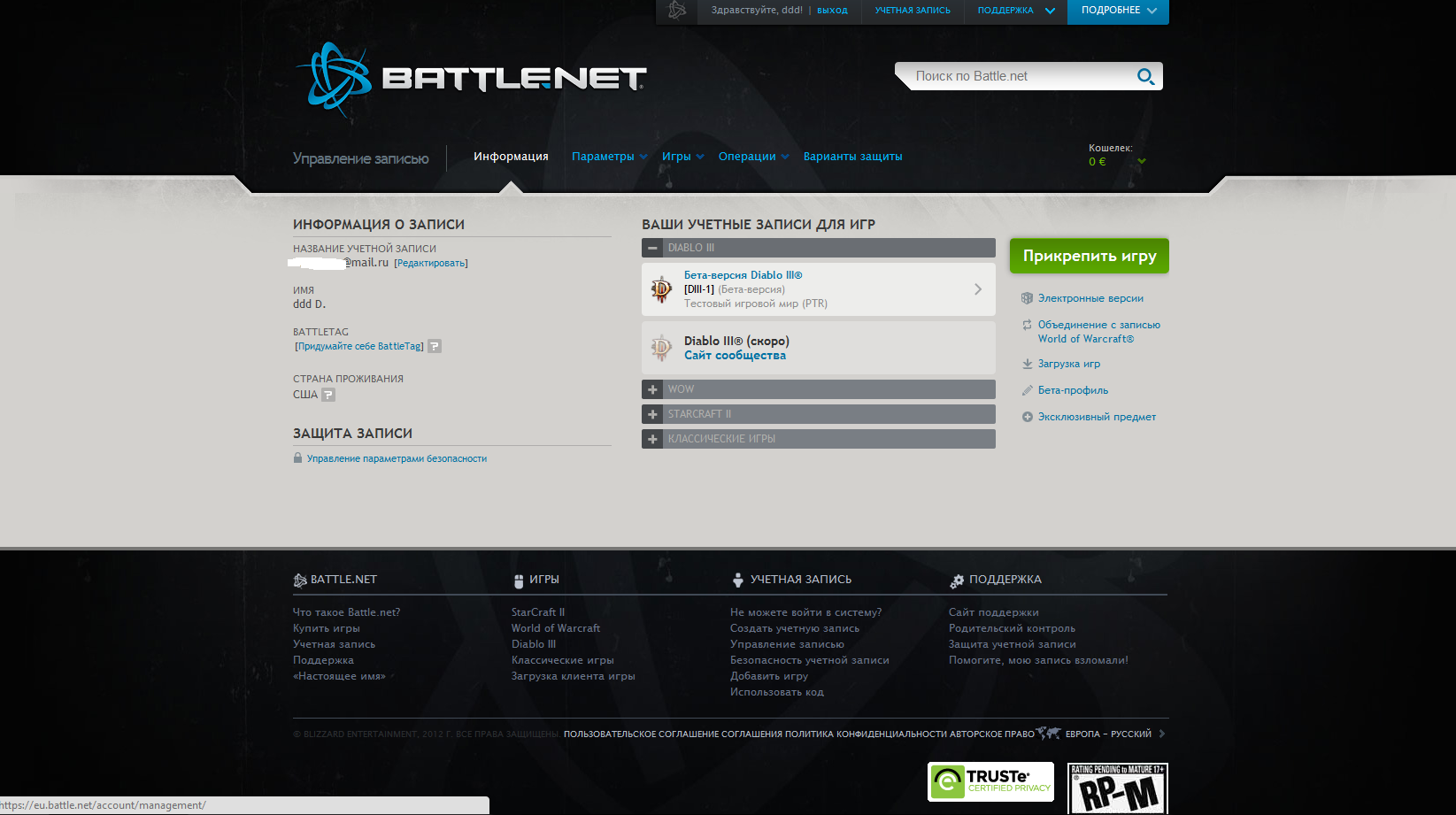
Task: Click footer link Купить игры
Action: [327, 628]
